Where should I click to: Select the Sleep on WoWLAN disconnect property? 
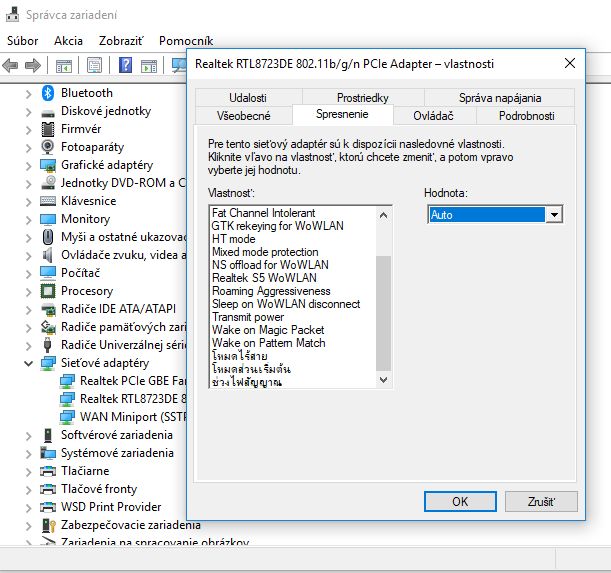pos(286,304)
